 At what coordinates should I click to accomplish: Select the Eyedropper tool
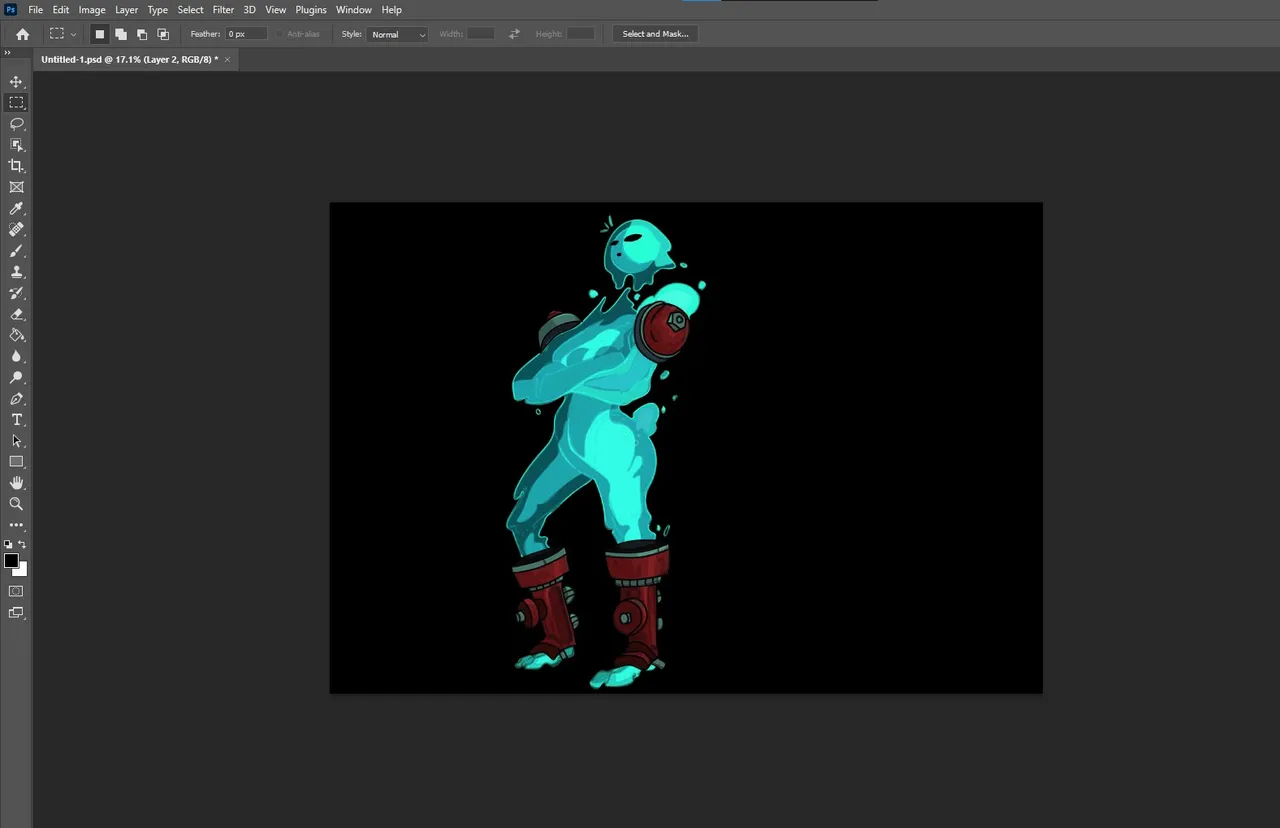[x=16, y=208]
